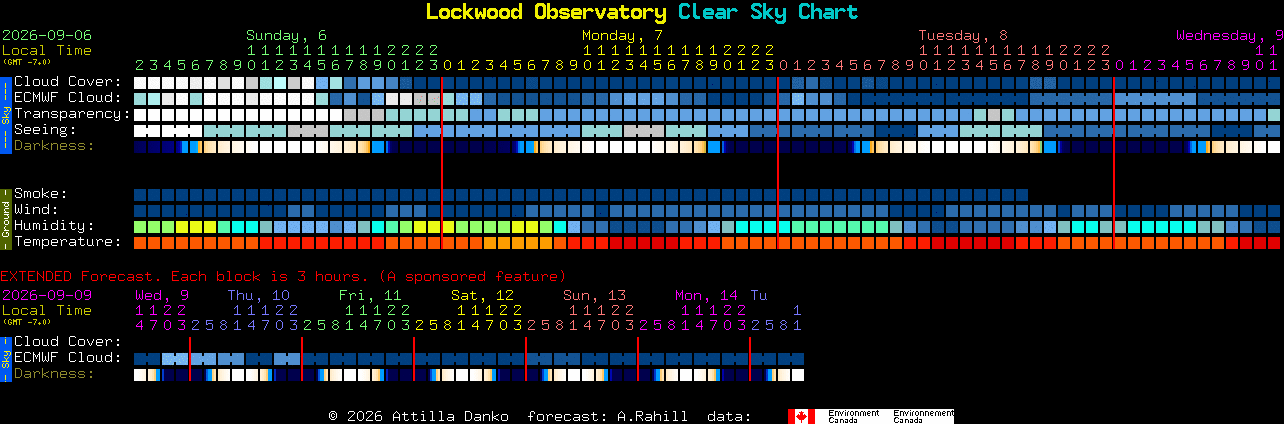Open the Environnement Canada French logo
1284x424 pixels.
pyautogui.click(x=923, y=415)
